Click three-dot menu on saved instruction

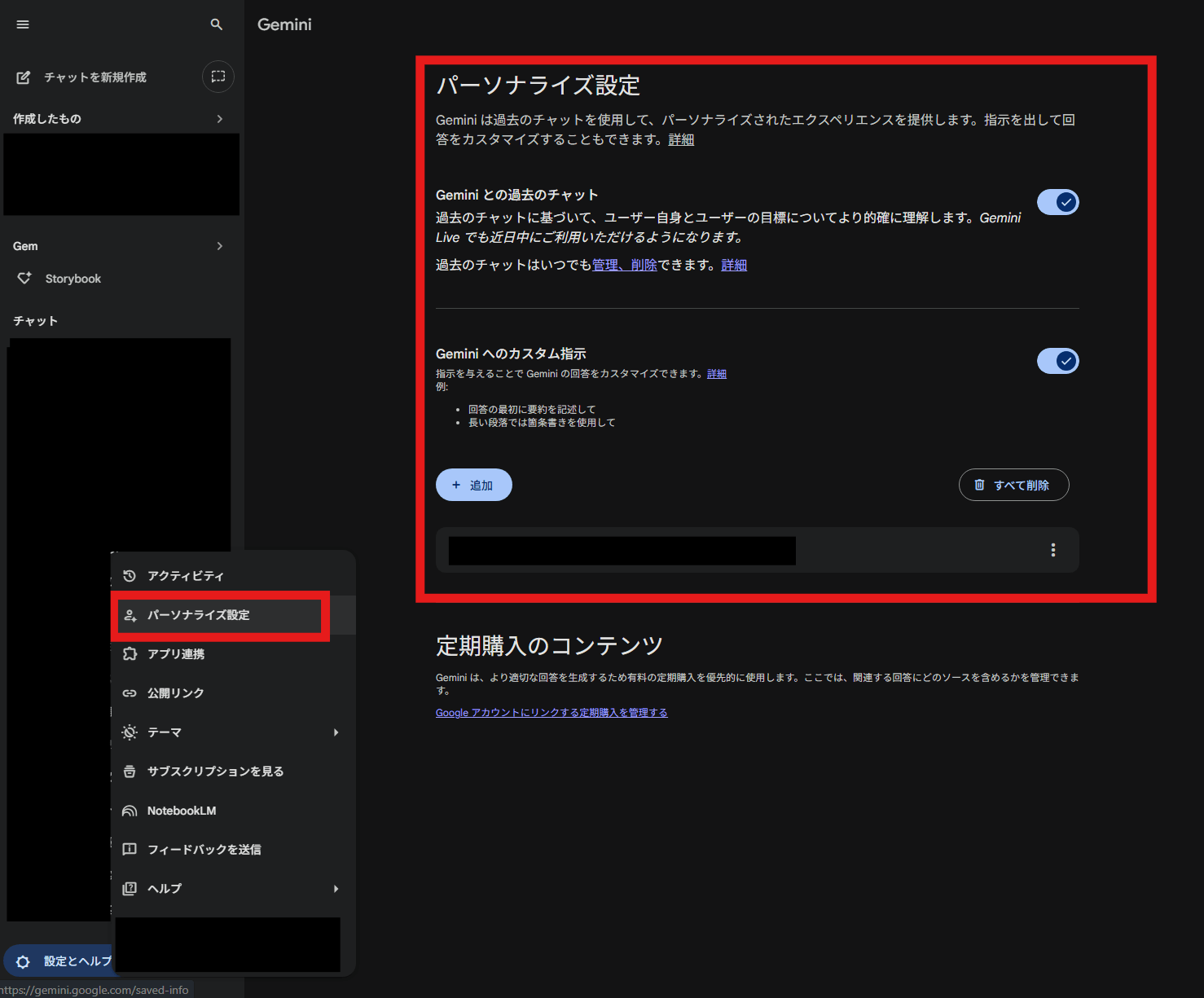tap(1052, 550)
